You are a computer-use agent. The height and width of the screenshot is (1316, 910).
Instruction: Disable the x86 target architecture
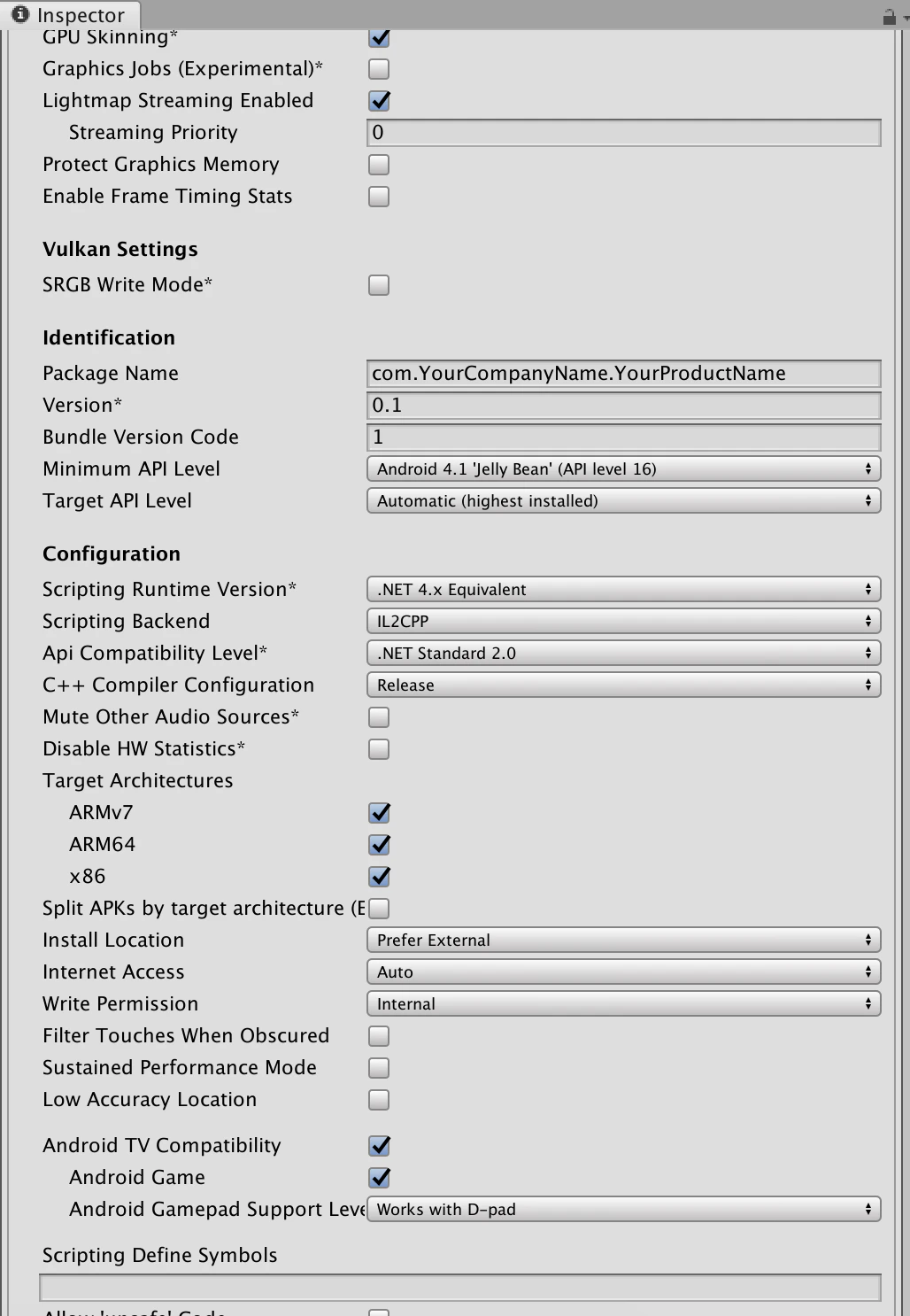[x=379, y=876]
